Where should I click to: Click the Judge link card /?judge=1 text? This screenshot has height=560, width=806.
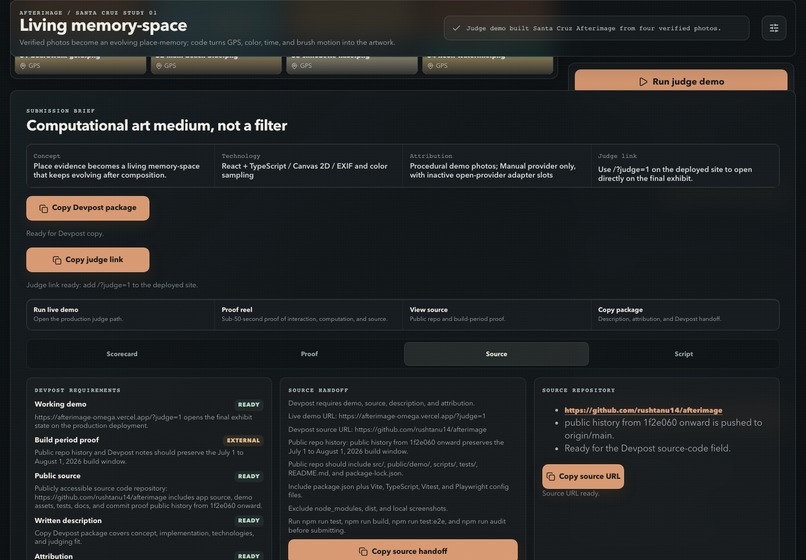coord(675,174)
